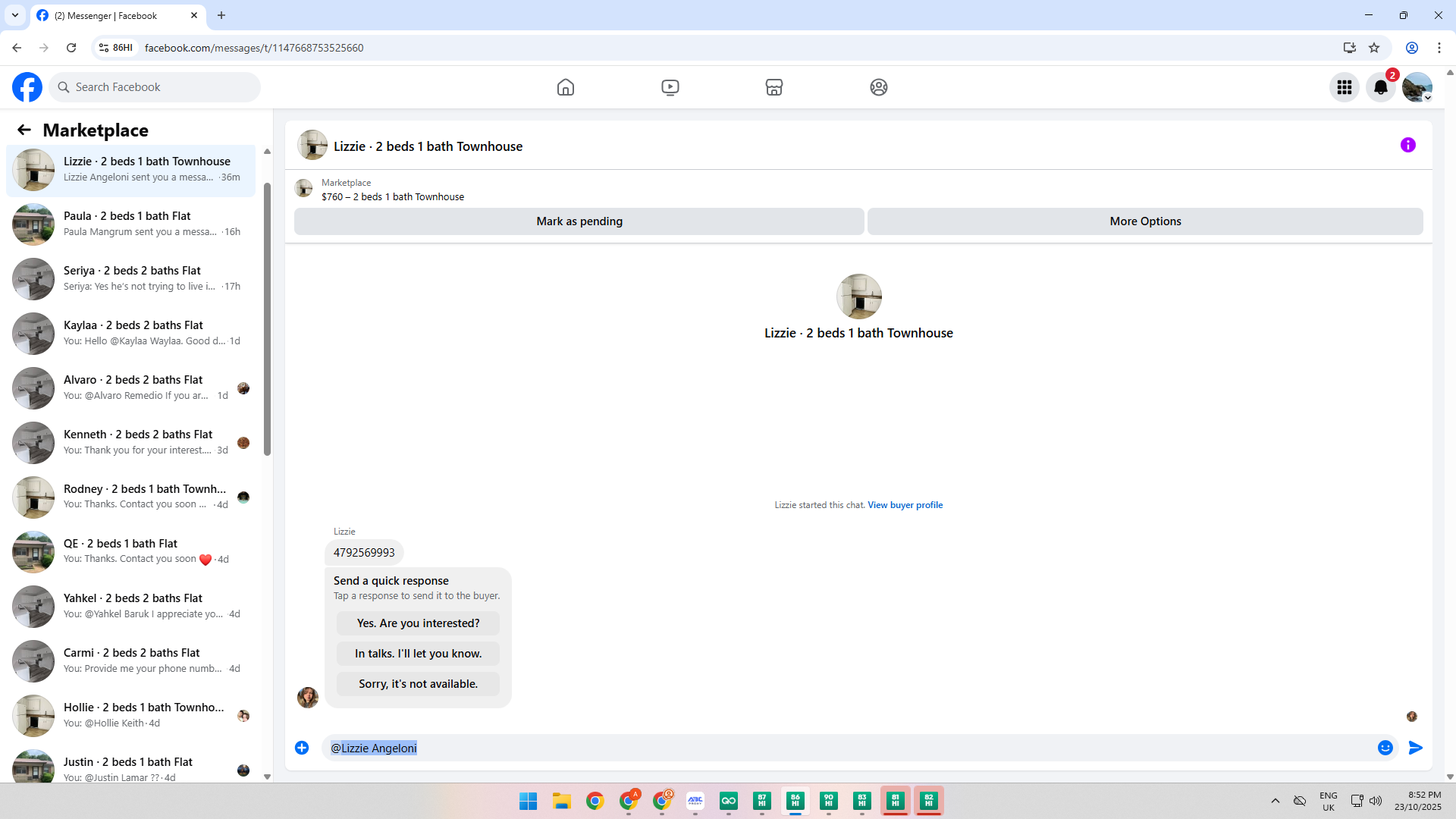Send quick reply "Sorry, it's not available."
Screen dimensions: 1456x819
pos(418,684)
